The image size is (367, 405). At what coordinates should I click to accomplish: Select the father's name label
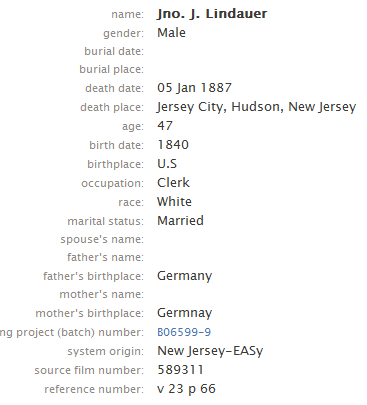click(105, 257)
